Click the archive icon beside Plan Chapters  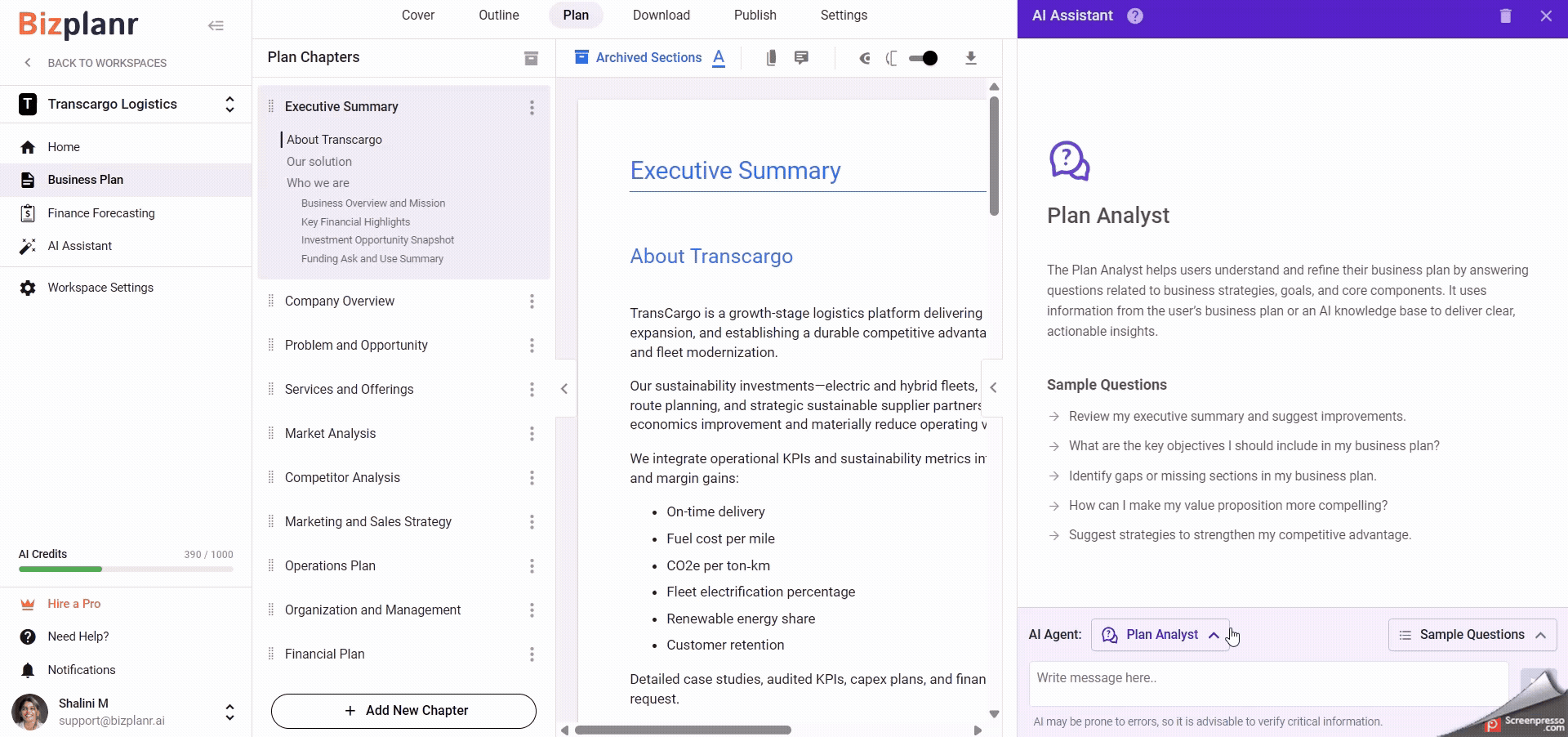[x=531, y=58]
